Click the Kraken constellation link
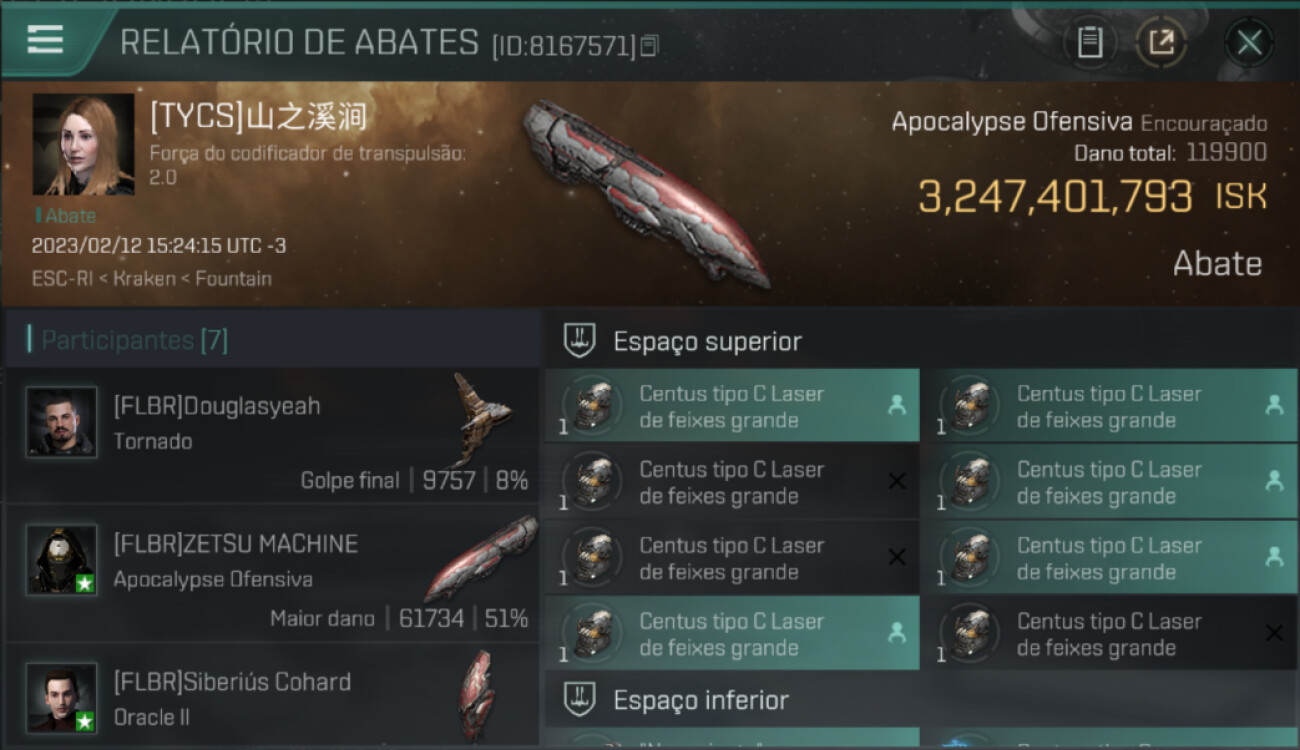This screenshot has width=1300, height=750. [x=145, y=279]
